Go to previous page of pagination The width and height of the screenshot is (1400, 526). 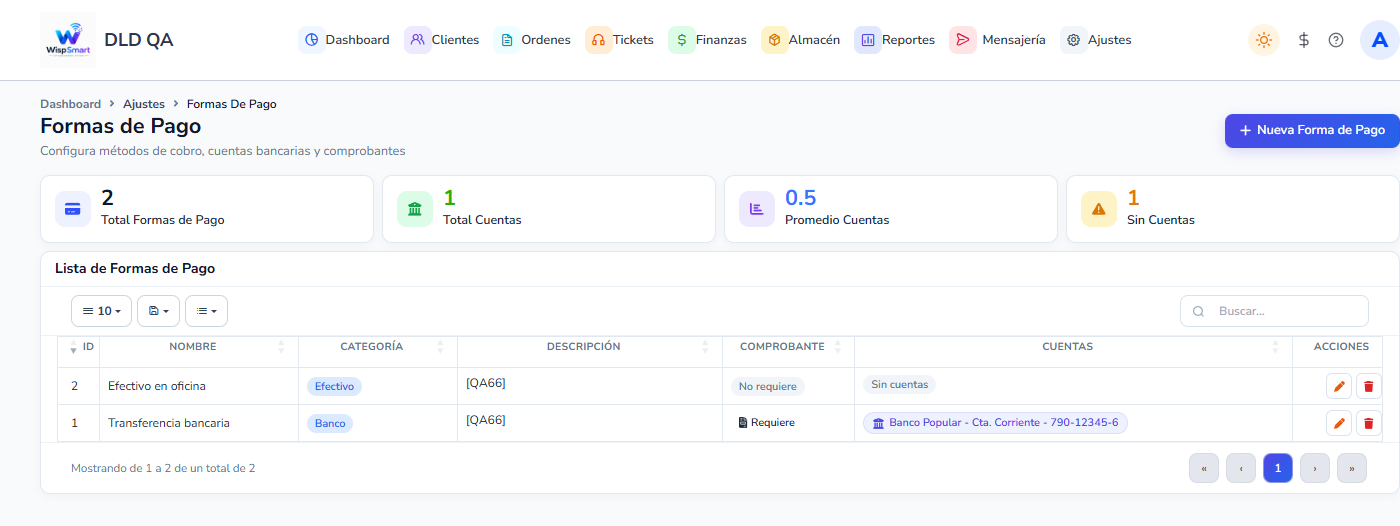pos(1241,468)
